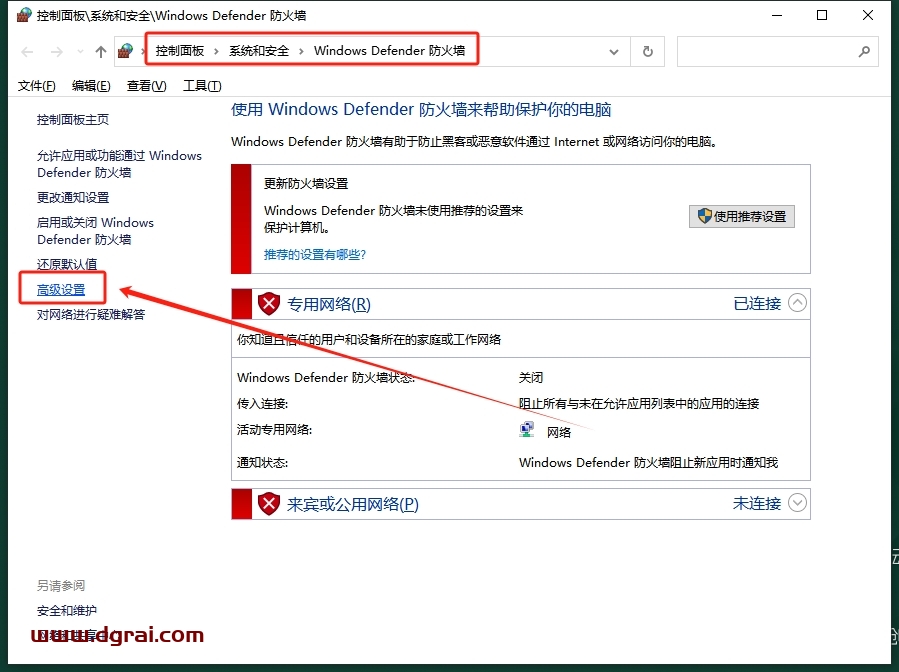Open recent locations dropdown arrow
899x672 pixels.
tap(80, 52)
